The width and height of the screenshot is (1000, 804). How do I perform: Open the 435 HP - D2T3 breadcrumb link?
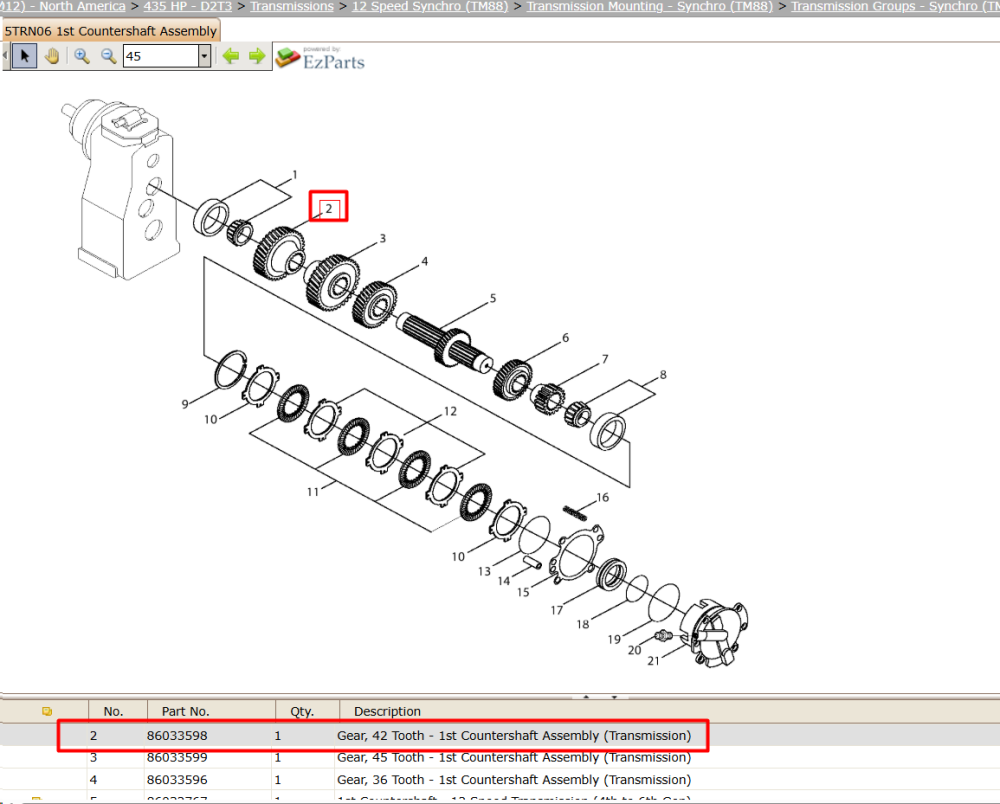pos(188,6)
